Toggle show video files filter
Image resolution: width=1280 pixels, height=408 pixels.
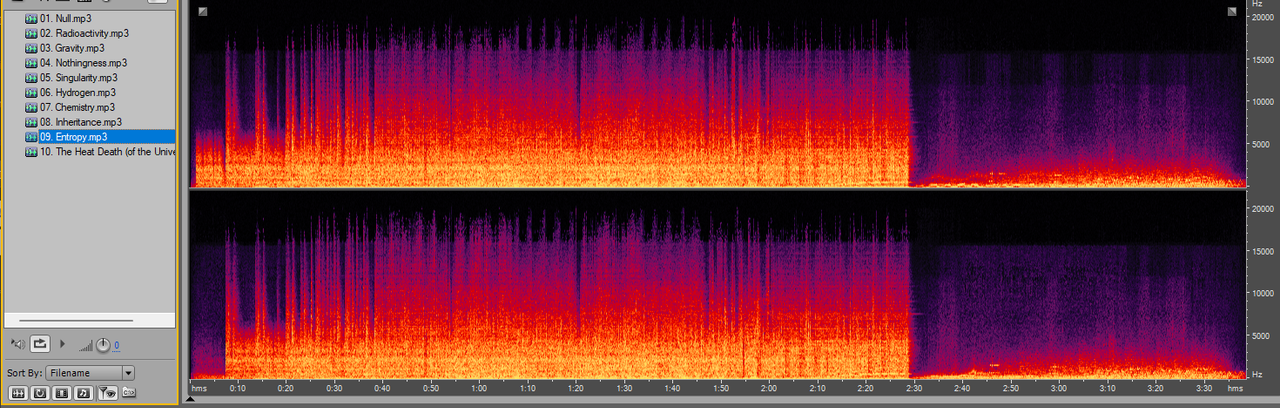62,392
